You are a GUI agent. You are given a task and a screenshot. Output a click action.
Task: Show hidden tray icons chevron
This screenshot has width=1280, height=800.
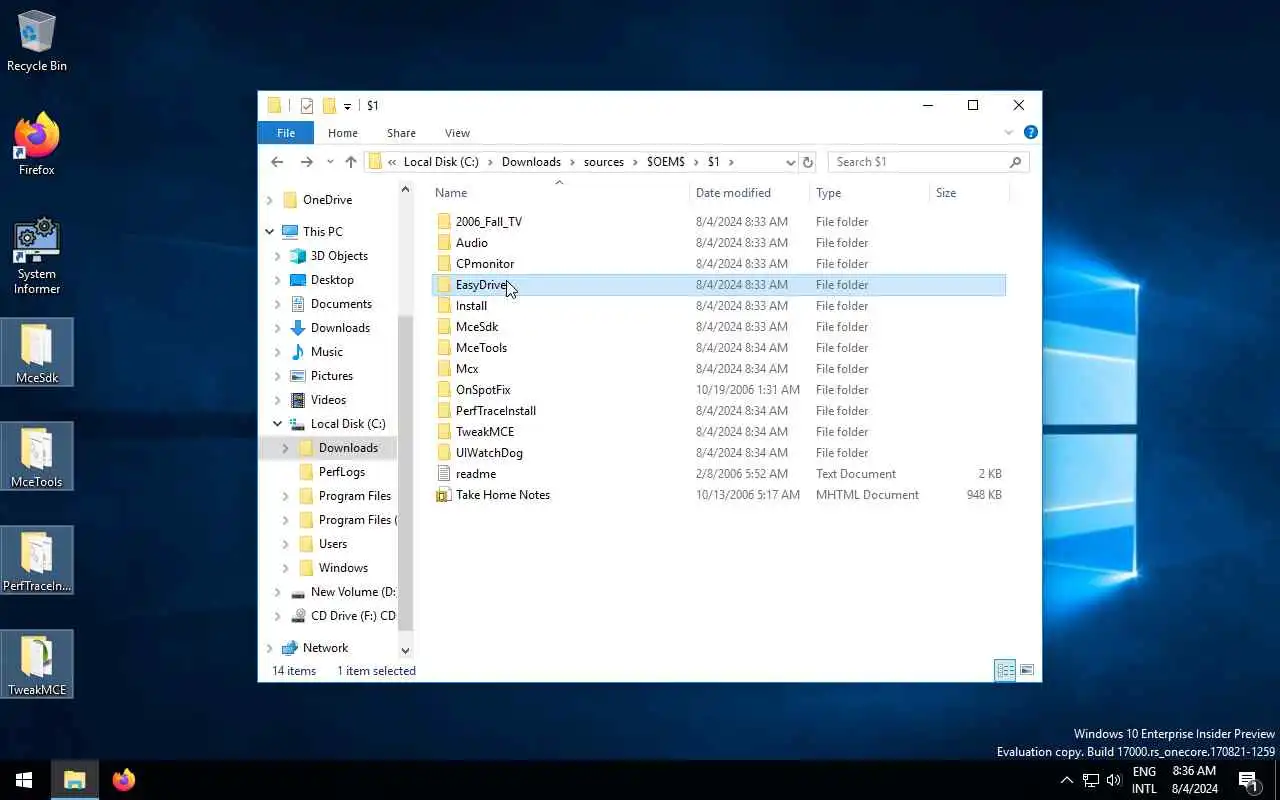(1066, 780)
